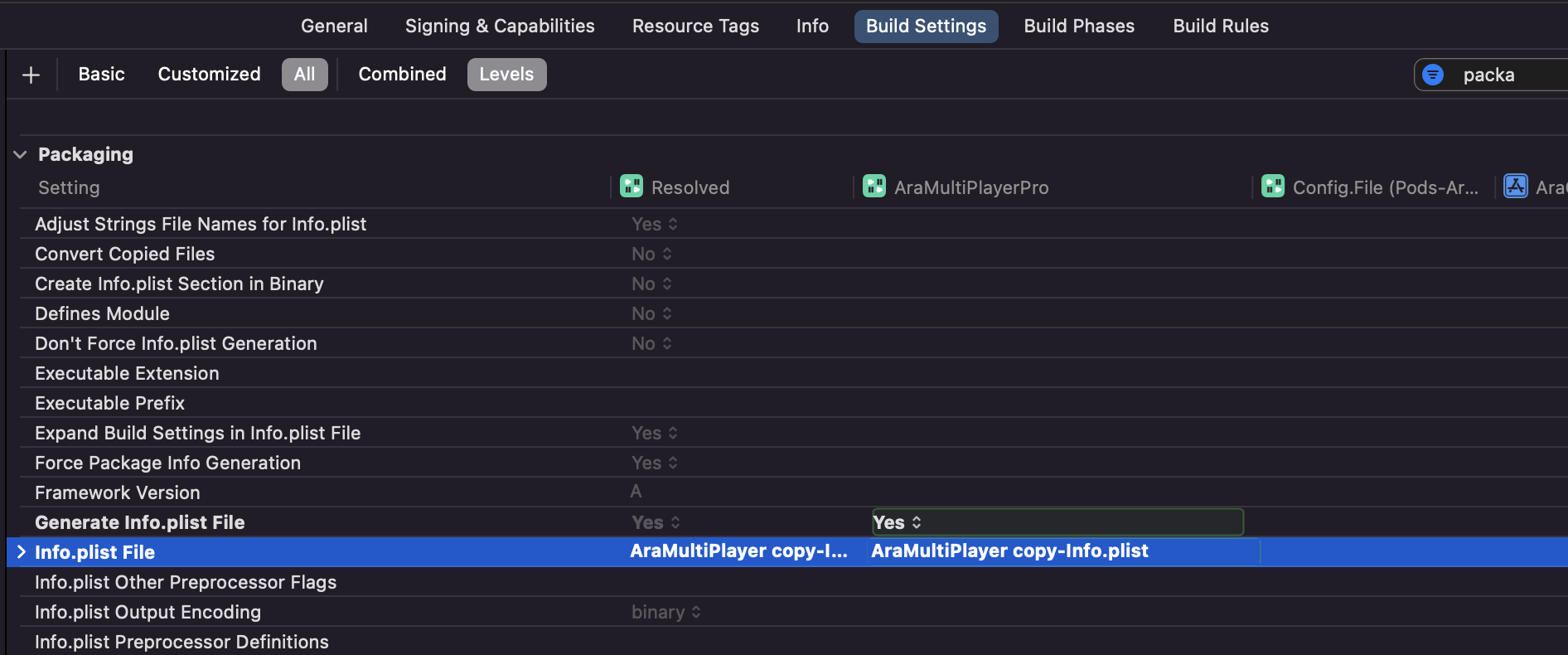This screenshot has height=655, width=1568.
Task: Click the blue project column icon
Action: pyautogui.click(x=1516, y=187)
